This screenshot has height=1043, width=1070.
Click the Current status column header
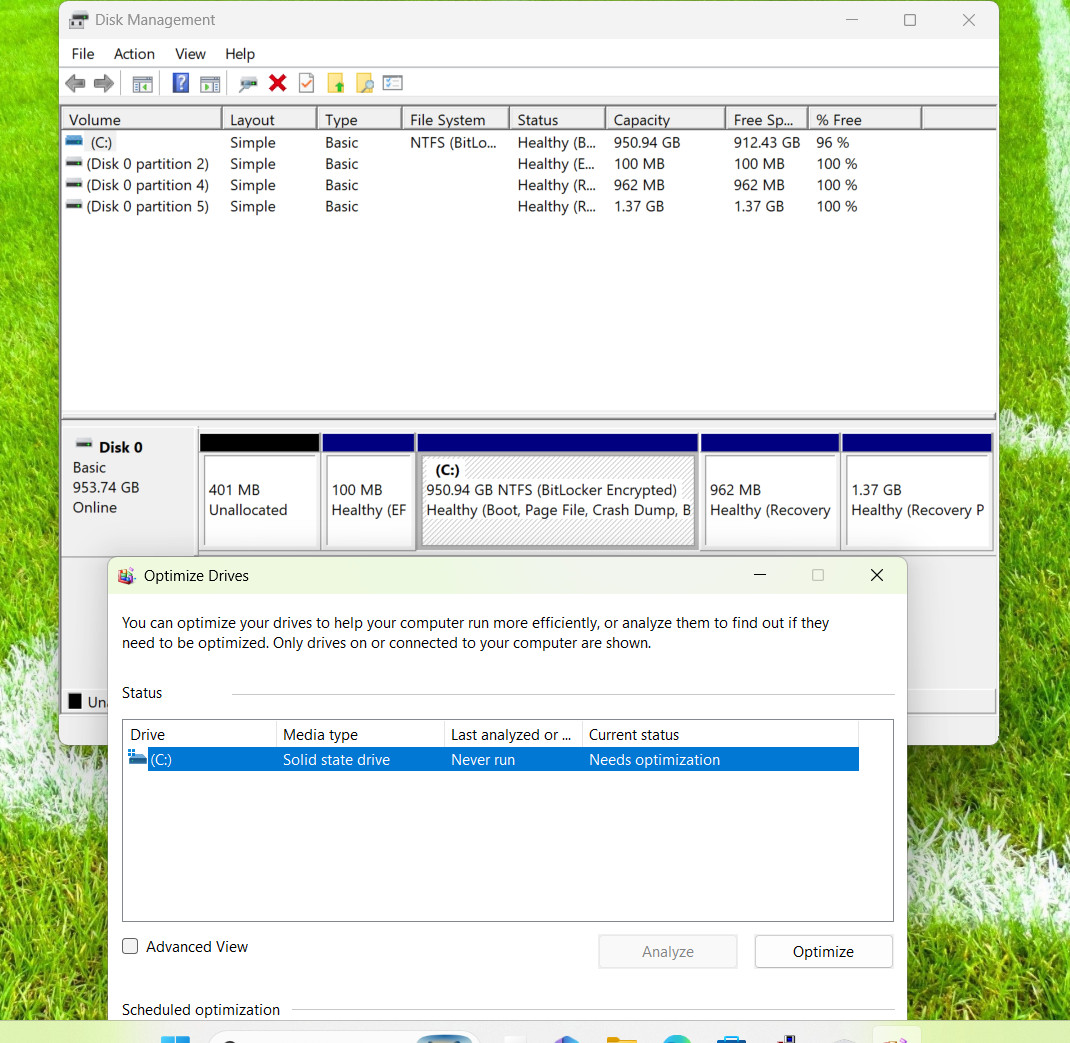click(720, 734)
